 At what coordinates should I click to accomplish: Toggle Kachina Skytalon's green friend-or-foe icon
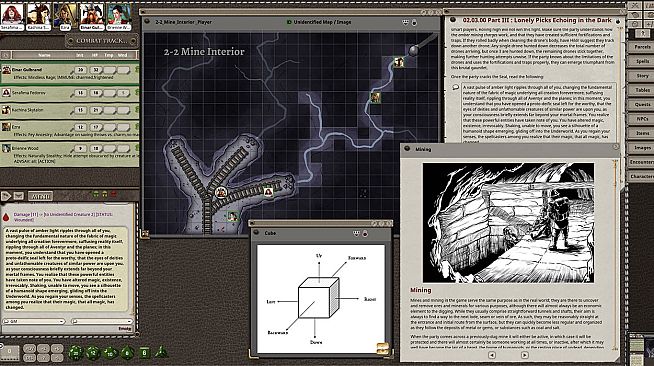coord(136,110)
